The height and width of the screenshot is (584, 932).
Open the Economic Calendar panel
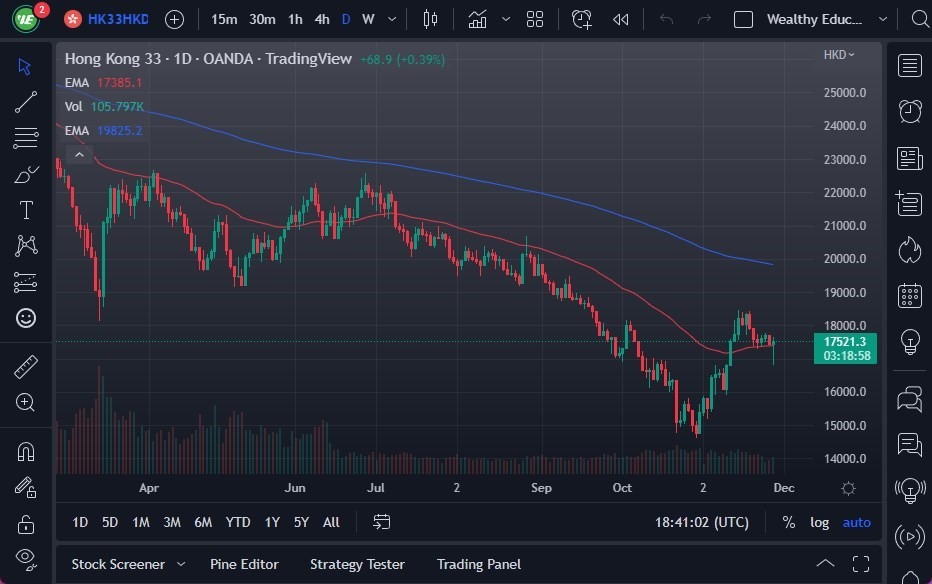[x=909, y=295]
